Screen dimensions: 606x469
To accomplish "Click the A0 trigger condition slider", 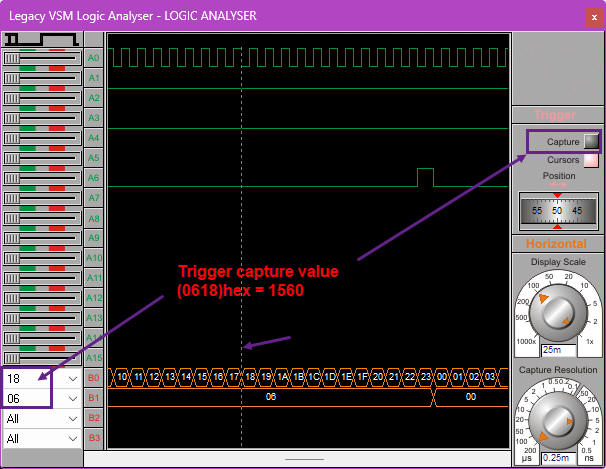I will coord(42,58).
